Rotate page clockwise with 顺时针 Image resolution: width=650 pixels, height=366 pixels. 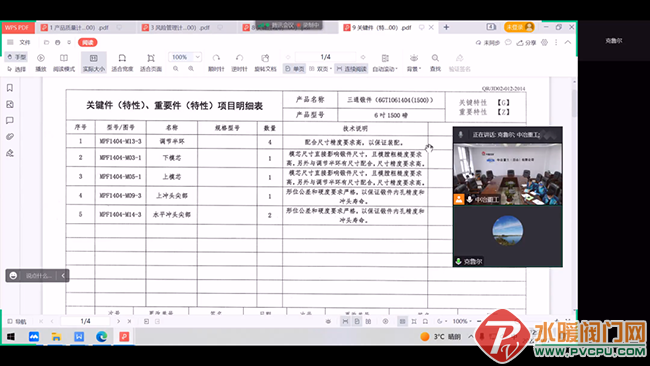(216, 62)
